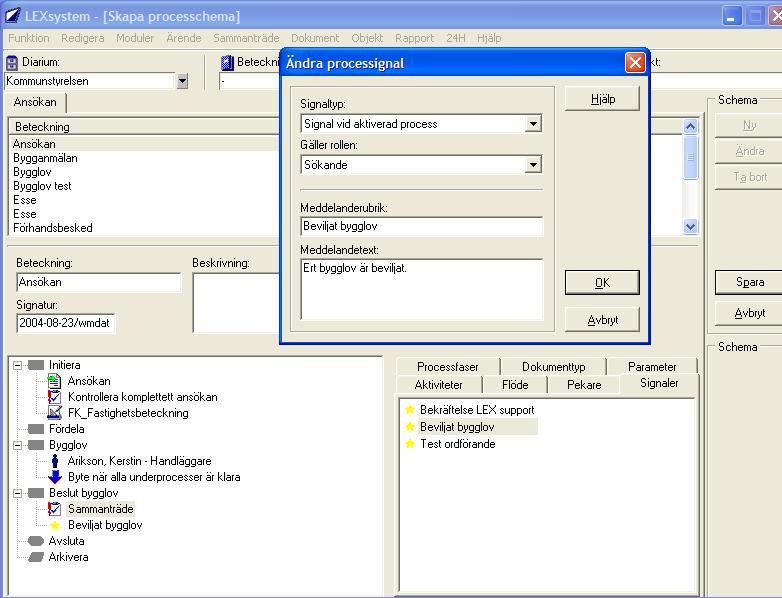Open the Moduler menu

click(135, 38)
